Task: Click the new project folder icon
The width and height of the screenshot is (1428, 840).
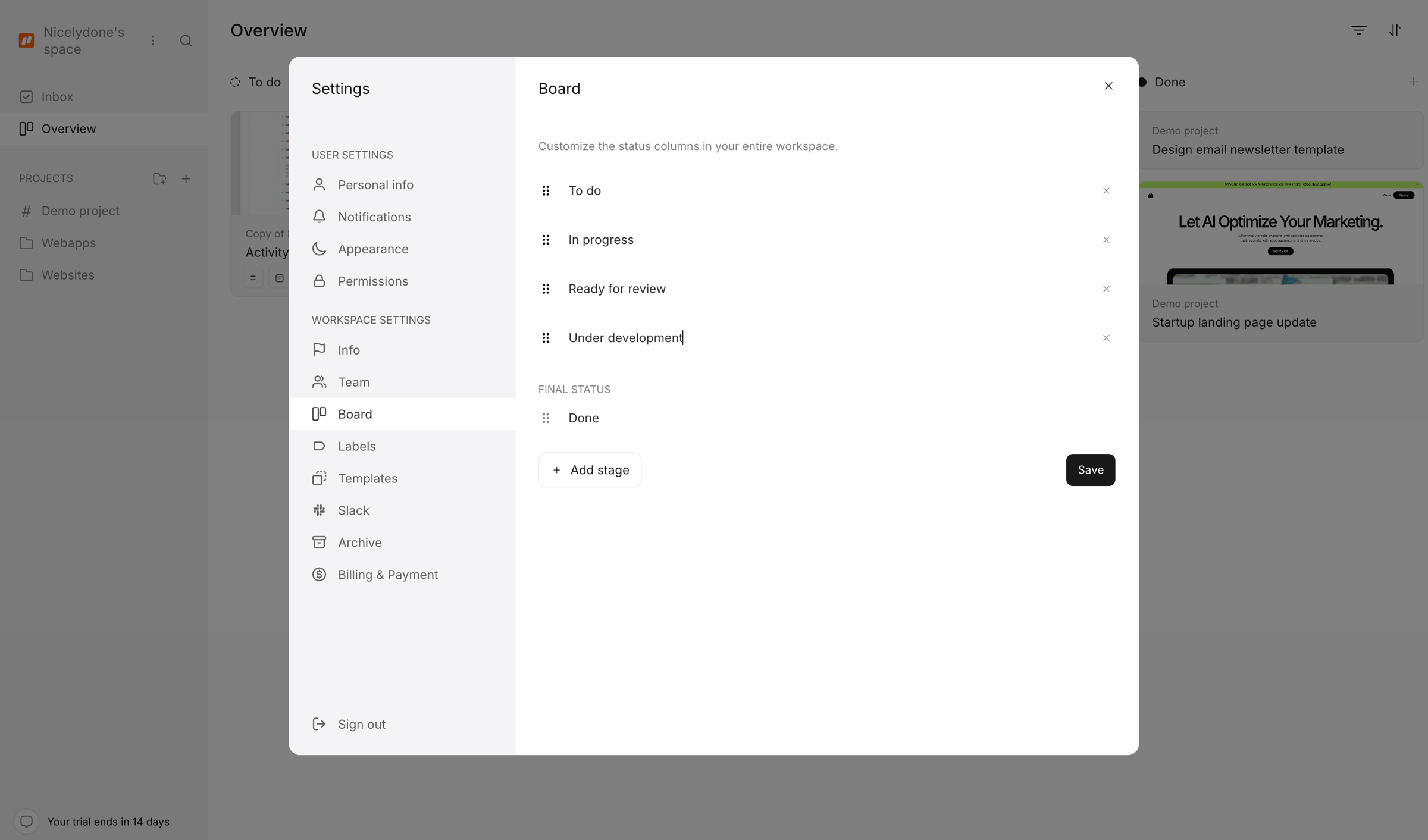Action: pyautogui.click(x=159, y=178)
